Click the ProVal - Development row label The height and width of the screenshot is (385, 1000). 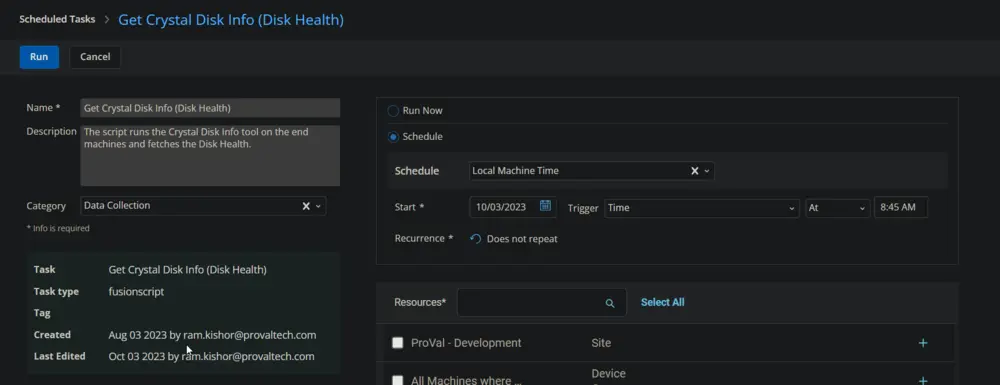coord(466,343)
